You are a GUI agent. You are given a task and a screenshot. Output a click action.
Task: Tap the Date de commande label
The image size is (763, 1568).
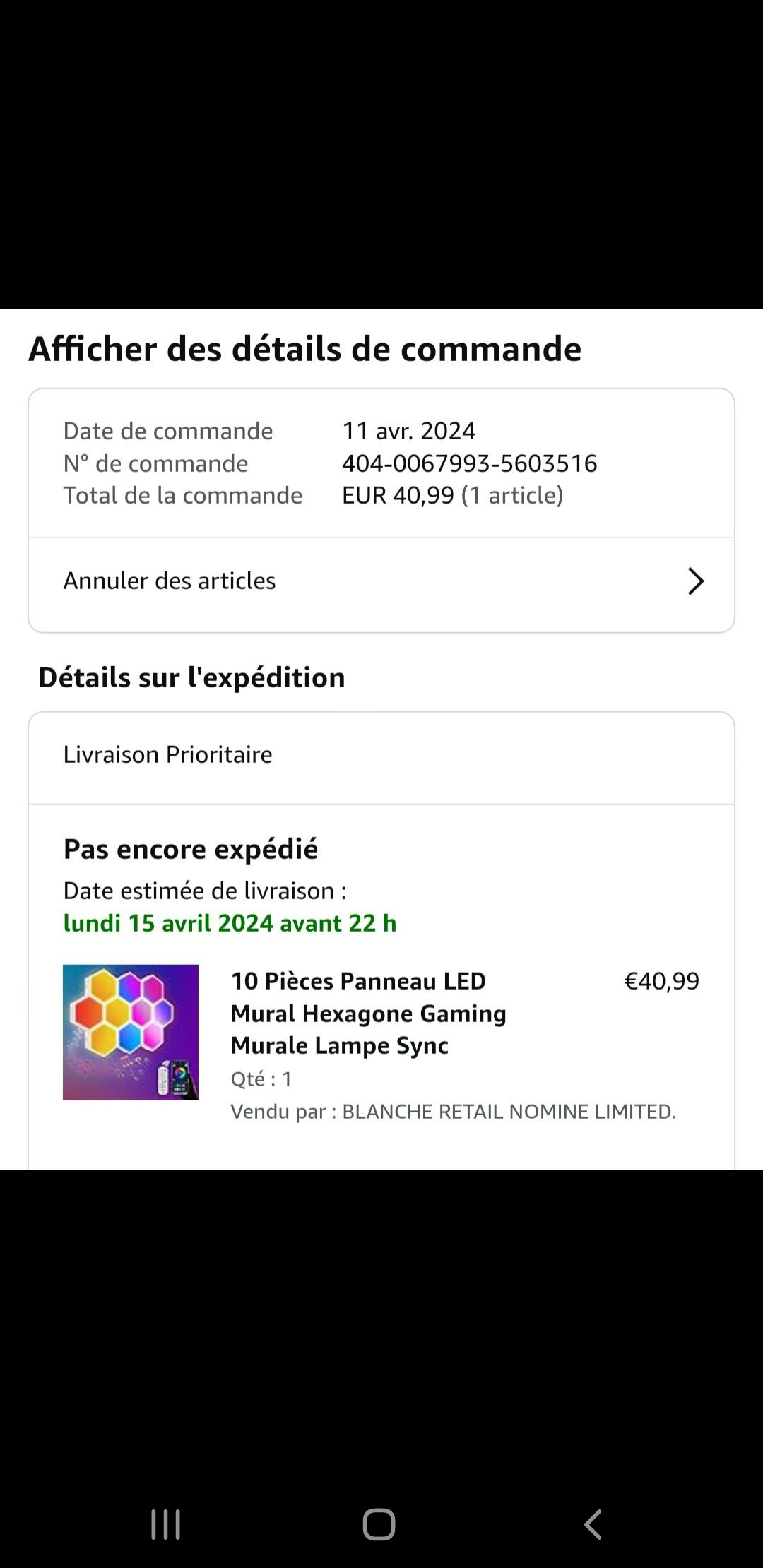[x=168, y=431]
